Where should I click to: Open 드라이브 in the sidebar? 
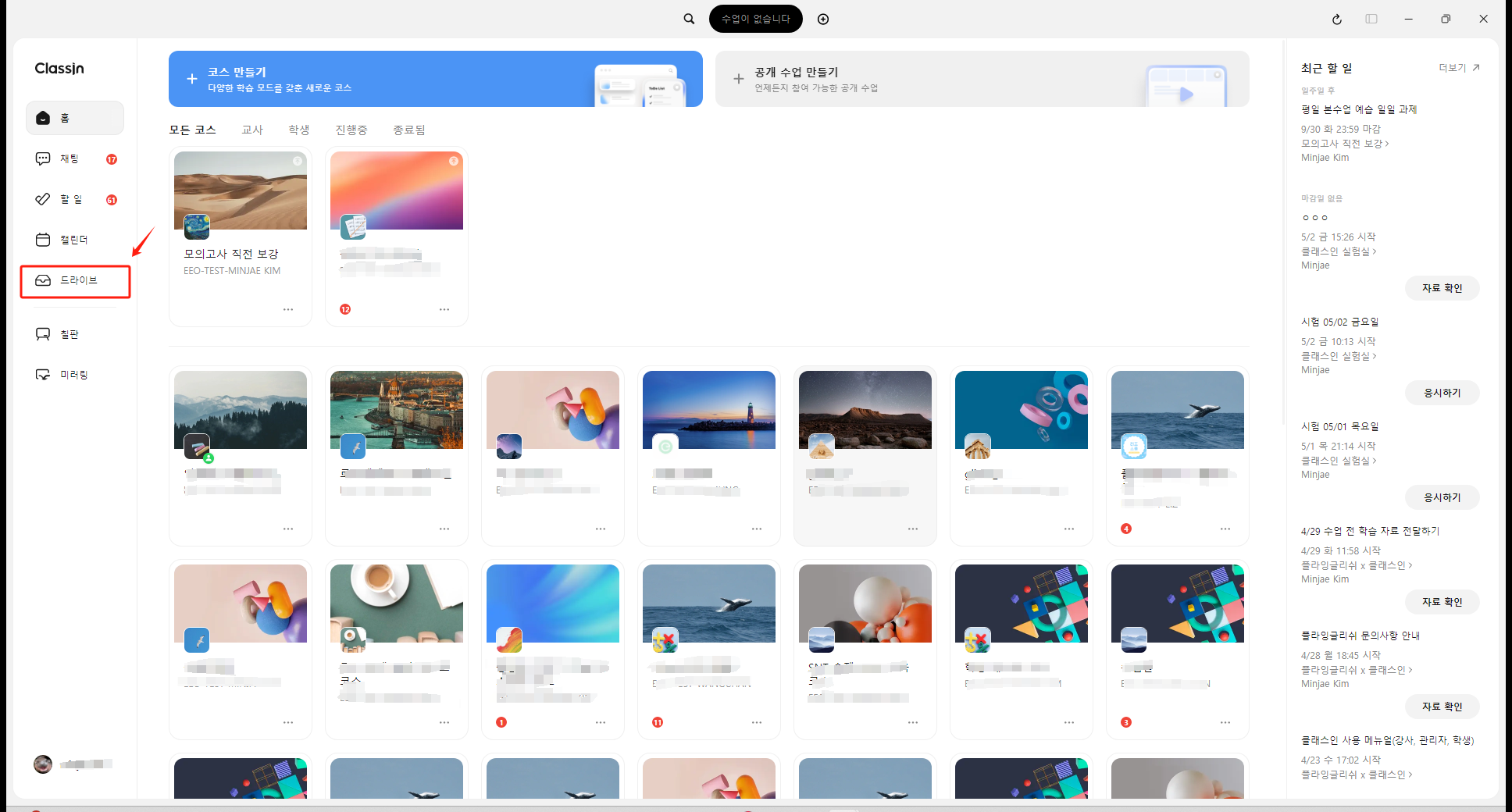point(75,280)
